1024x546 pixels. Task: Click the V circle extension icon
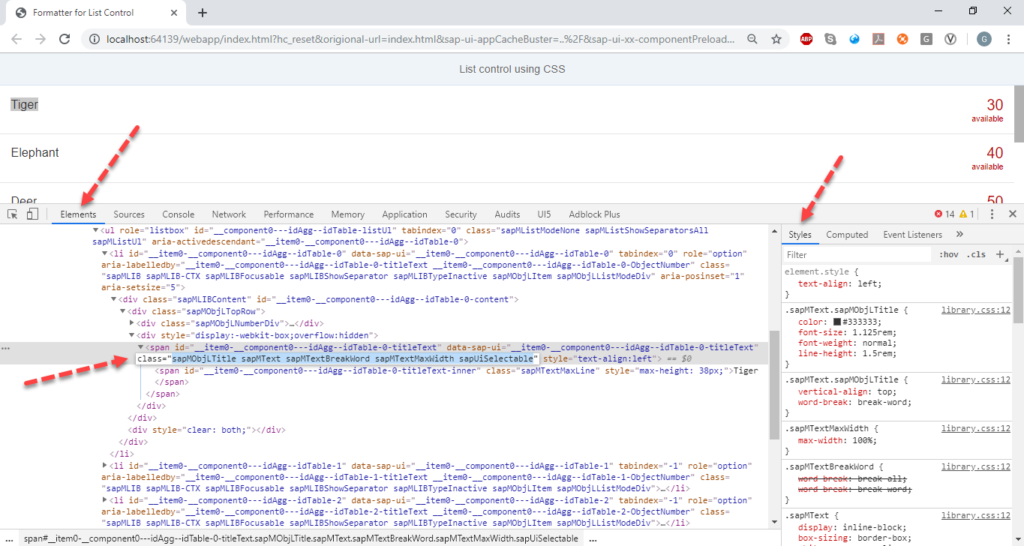(950, 39)
